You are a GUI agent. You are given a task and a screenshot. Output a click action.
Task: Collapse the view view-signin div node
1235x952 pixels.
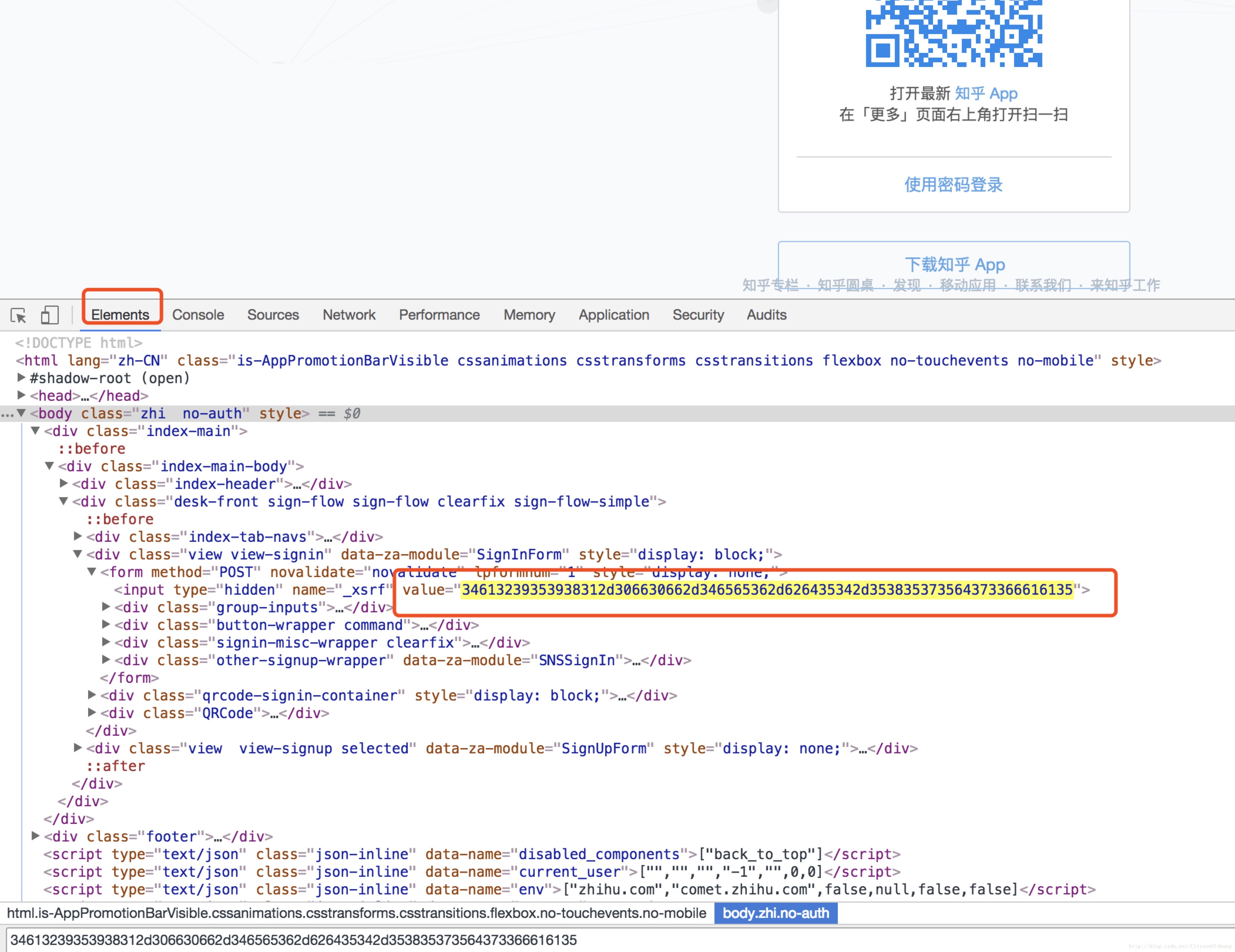coord(78,554)
